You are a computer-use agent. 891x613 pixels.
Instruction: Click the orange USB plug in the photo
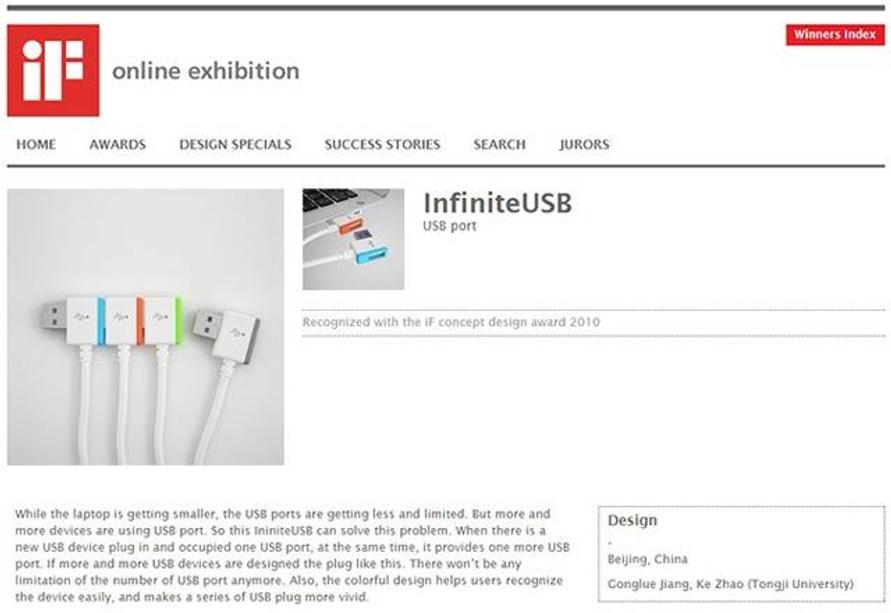pyautogui.click(x=125, y=321)
